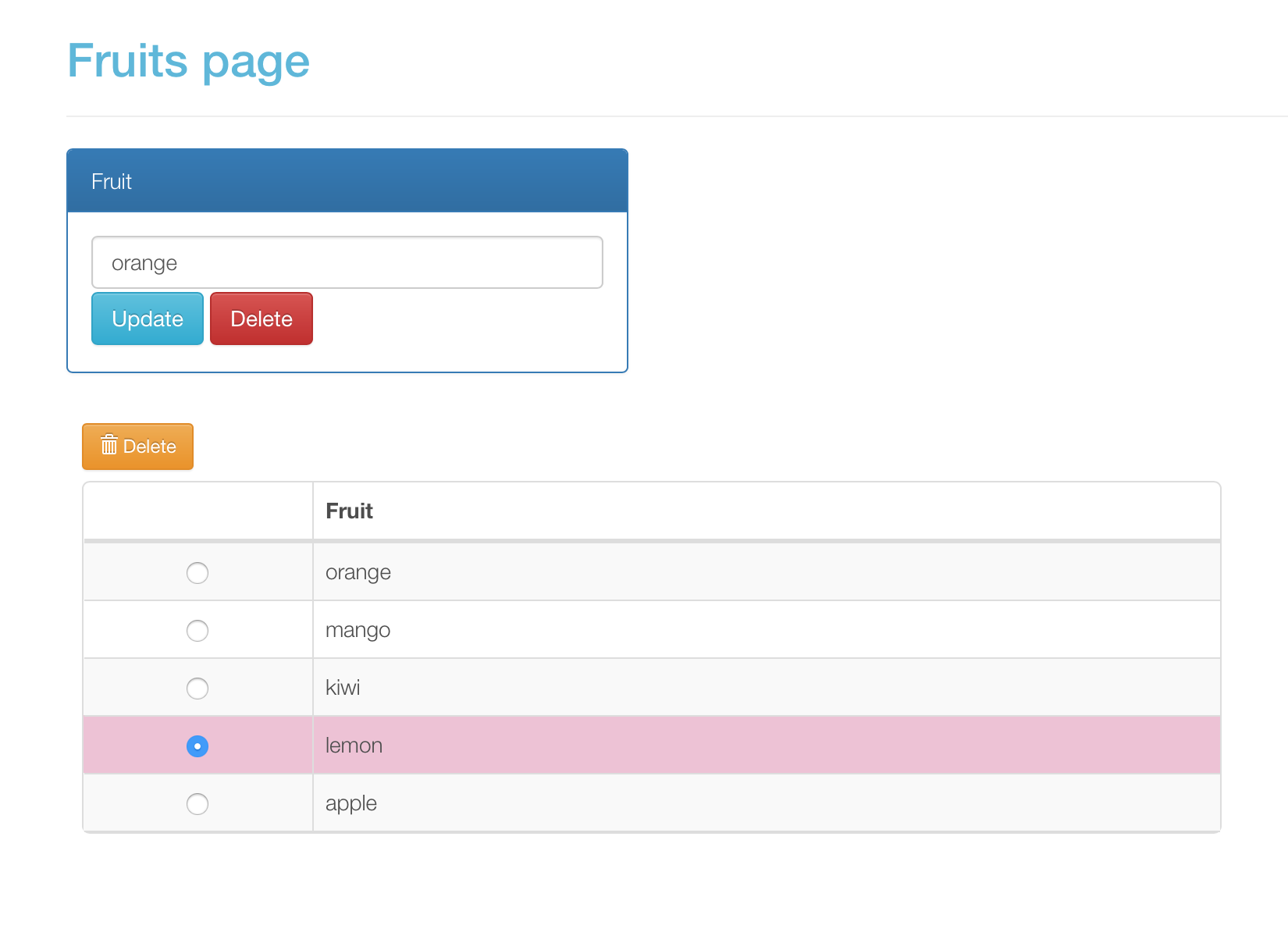The width and height of the screenshot is (1288, 929).
Task: Click the apple row in the table
Action: 546,803
